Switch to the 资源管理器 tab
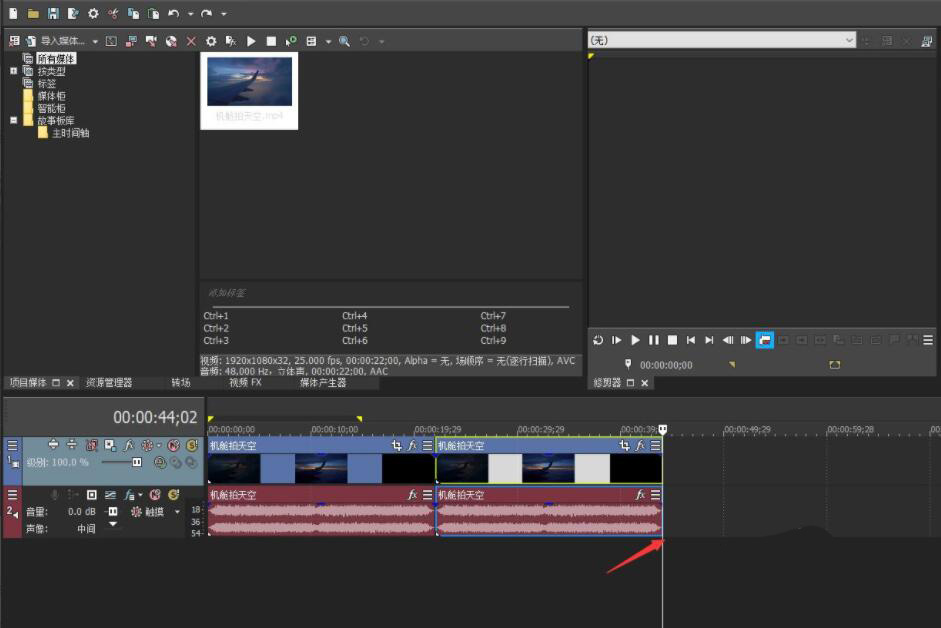 point(109,382)
